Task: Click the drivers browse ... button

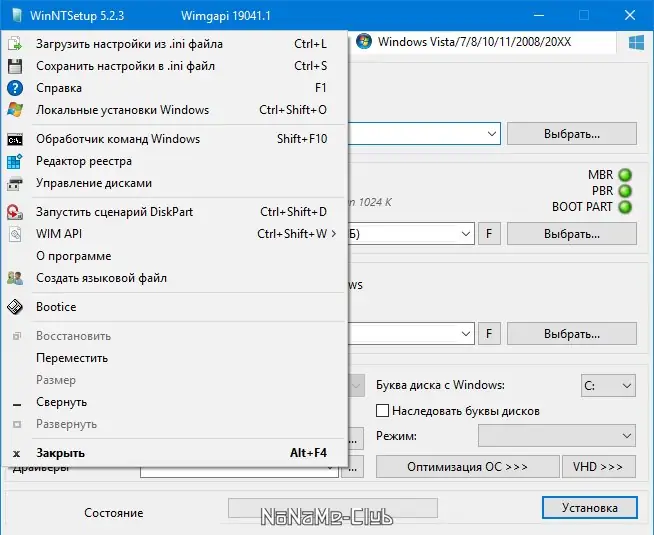Action: [x=352, y=468]
